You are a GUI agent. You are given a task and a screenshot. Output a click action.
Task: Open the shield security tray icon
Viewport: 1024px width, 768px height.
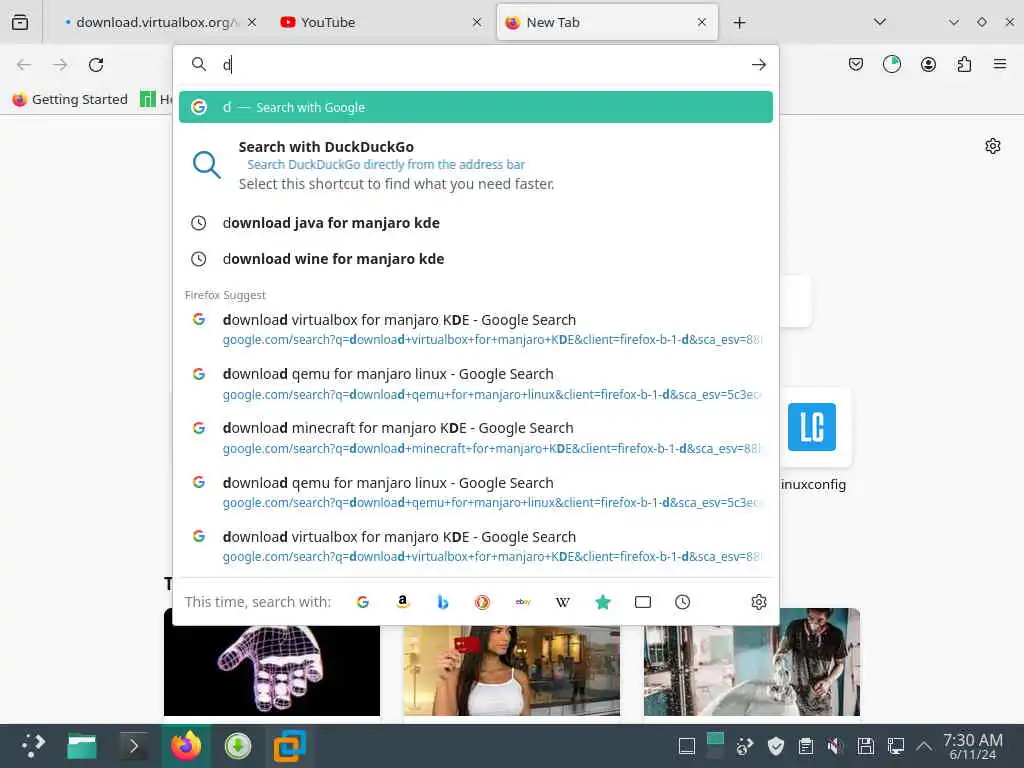[x=776, y=746]
